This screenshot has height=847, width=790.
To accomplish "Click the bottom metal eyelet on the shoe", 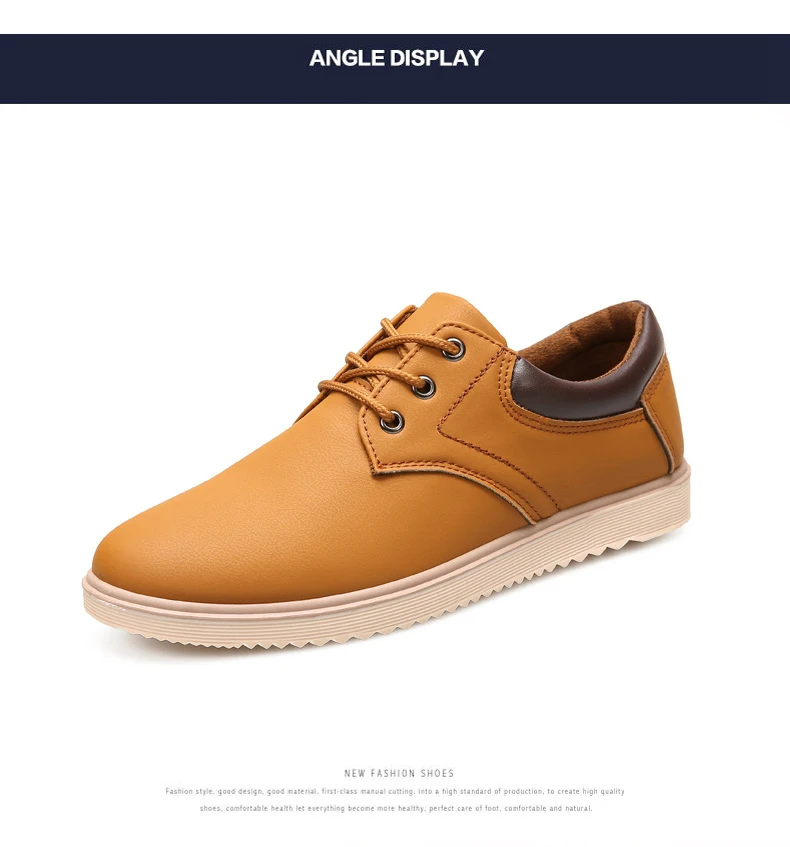I will [x=392, y=421].
